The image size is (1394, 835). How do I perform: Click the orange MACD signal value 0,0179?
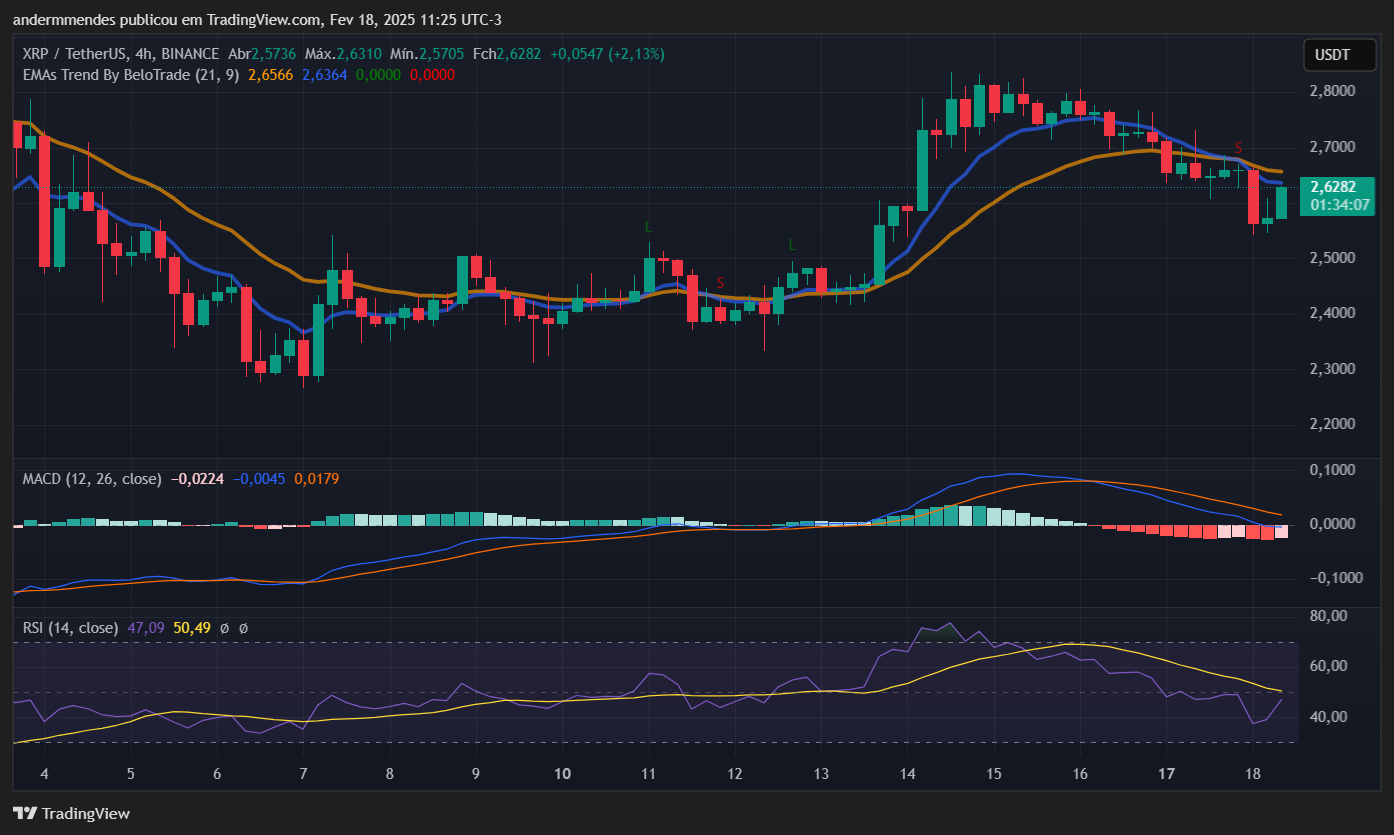317,479
